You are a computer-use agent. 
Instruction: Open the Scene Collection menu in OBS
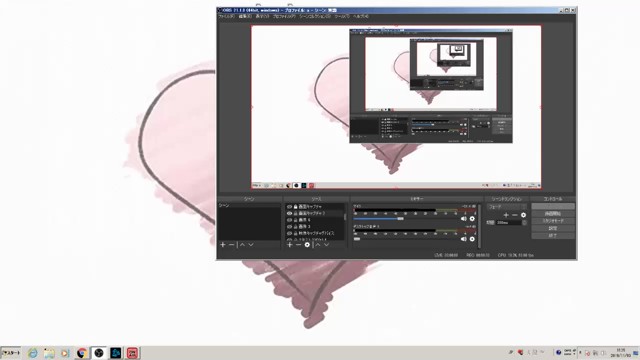pyautogui.click(x=315, y=16)
